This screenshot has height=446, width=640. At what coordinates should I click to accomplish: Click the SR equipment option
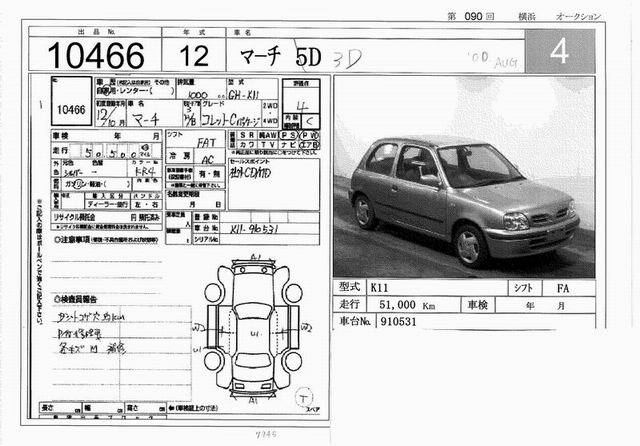point(248,135)
